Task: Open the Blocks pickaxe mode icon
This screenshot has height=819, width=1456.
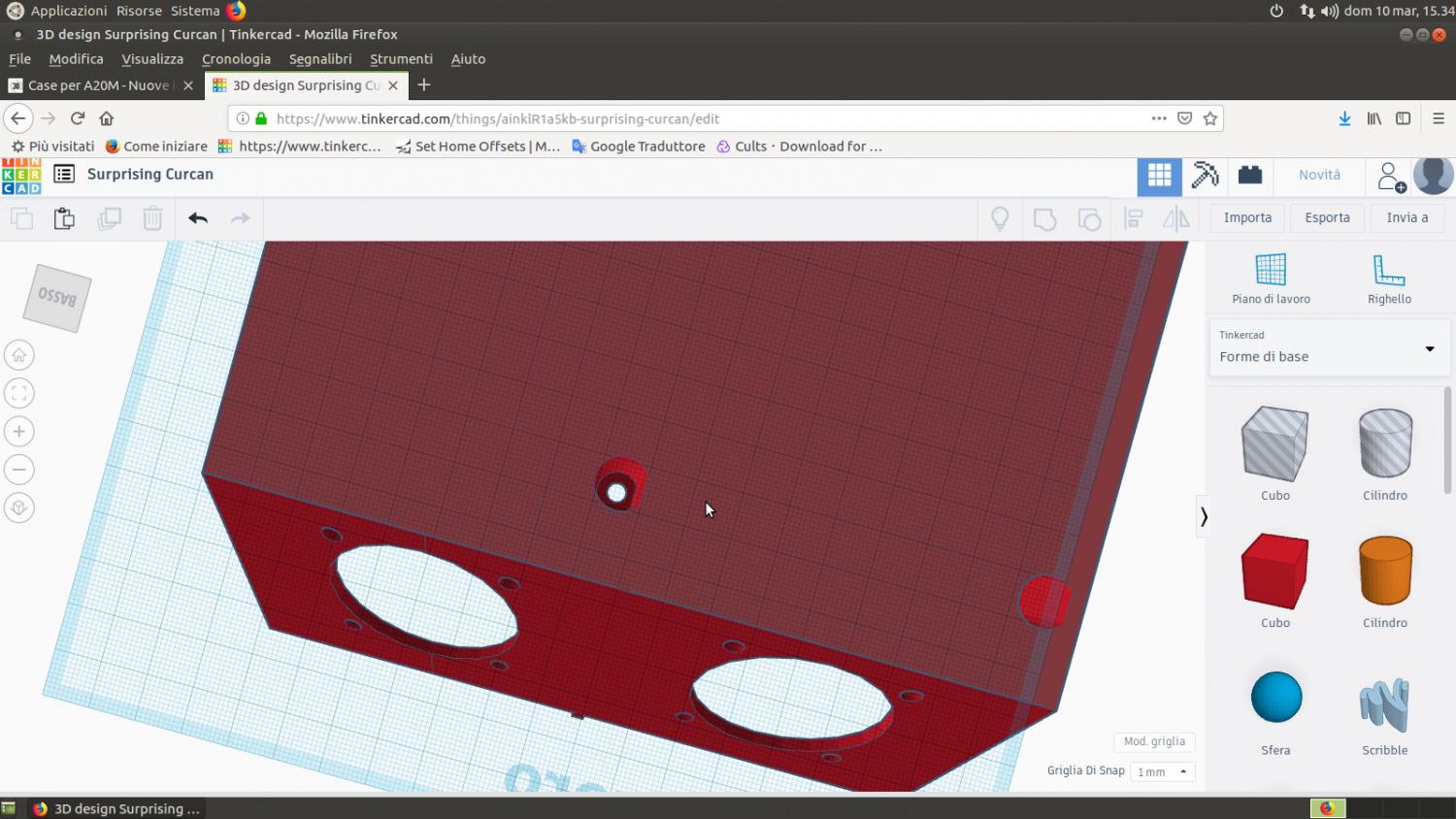Action: [x=1205, y=176]
